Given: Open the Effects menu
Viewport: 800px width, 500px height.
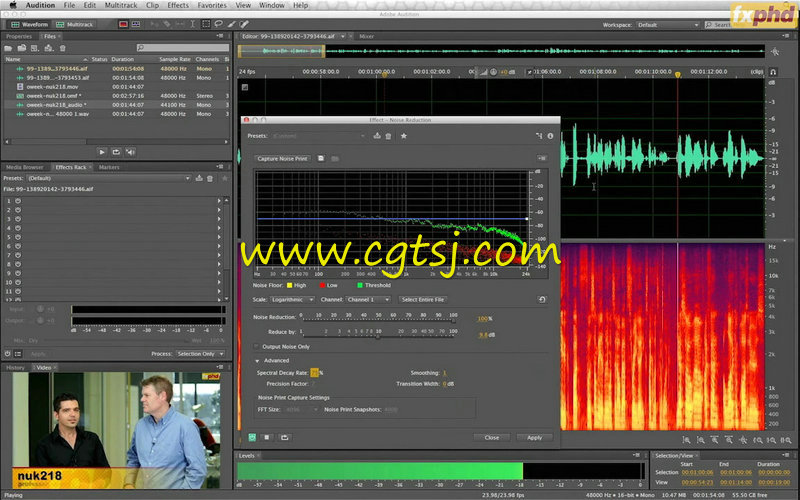Looking at the screenshot, I should (x=178, y=5).
